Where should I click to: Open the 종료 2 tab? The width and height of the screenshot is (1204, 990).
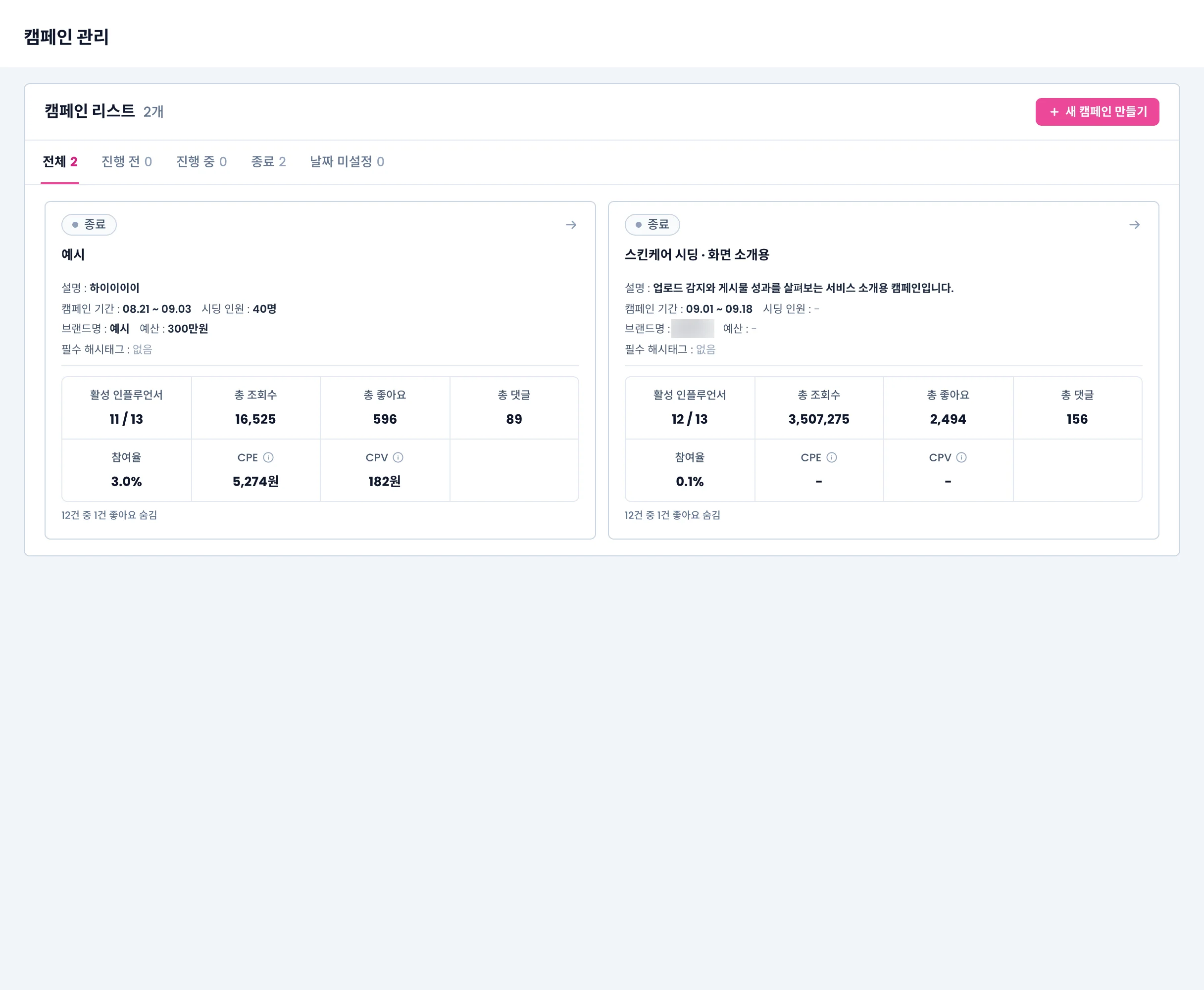(x=269, y=162)
